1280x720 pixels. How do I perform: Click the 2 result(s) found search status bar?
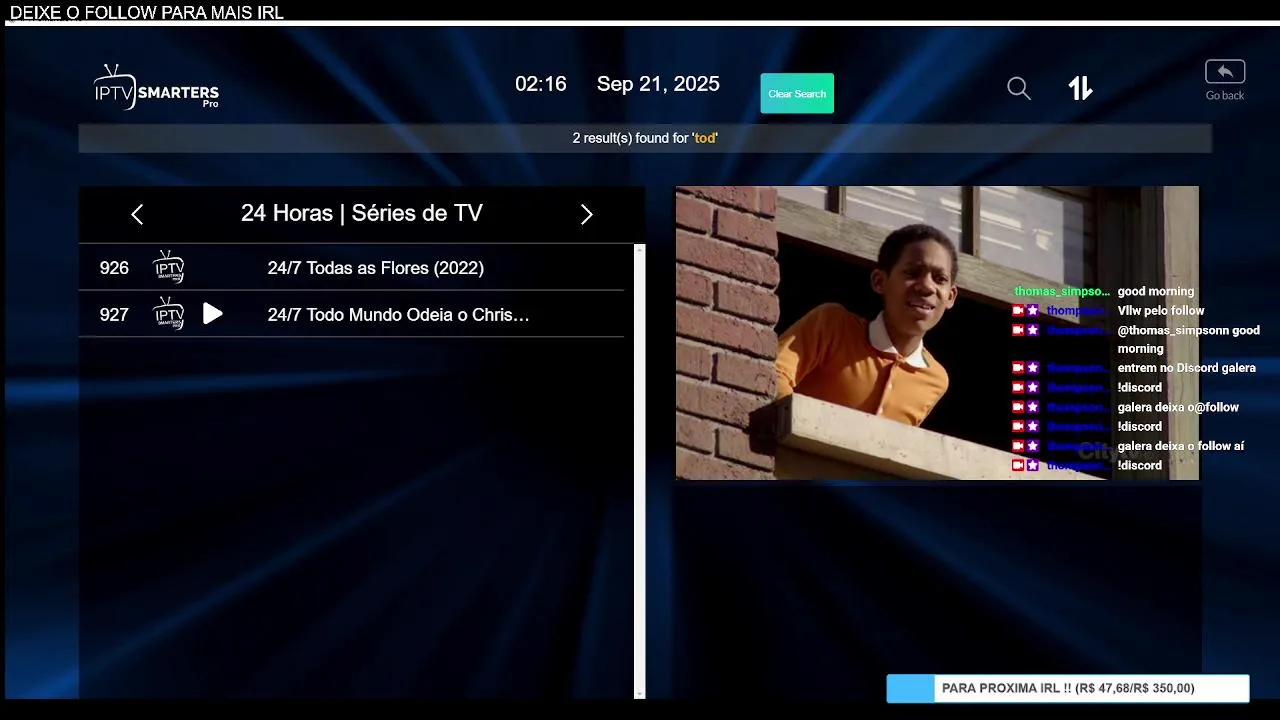[x=645, y=138]
